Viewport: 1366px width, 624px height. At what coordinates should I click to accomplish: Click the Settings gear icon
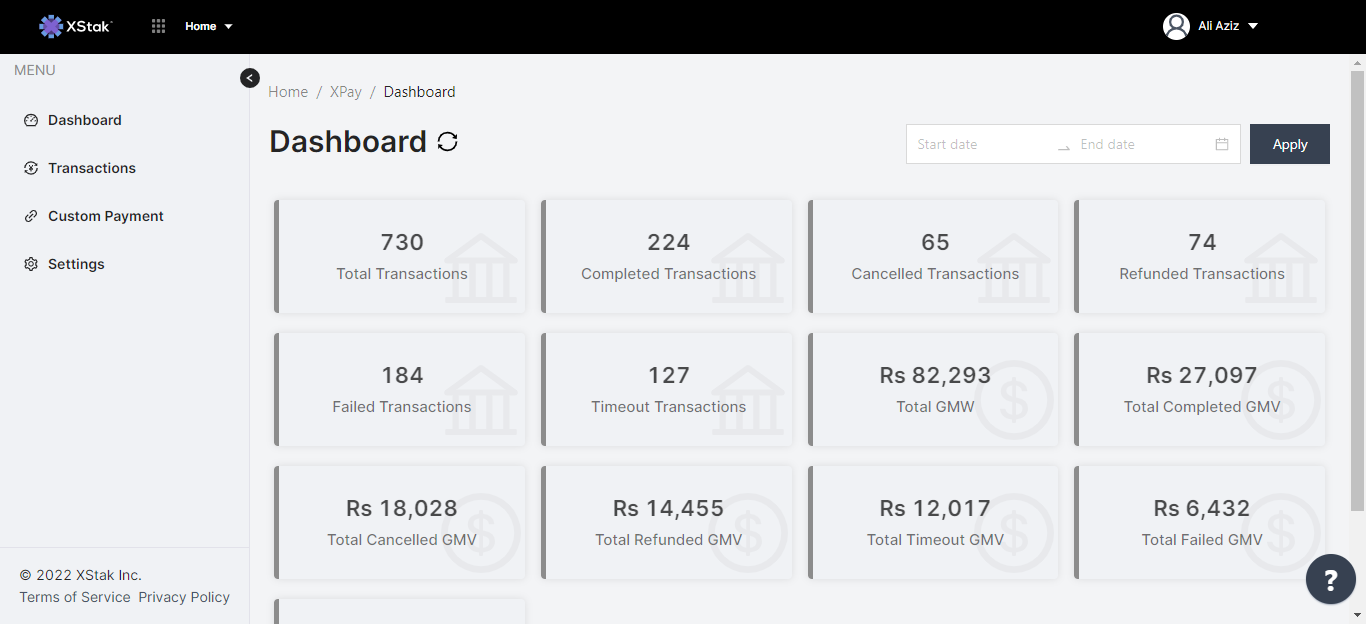tap(31, 264)
